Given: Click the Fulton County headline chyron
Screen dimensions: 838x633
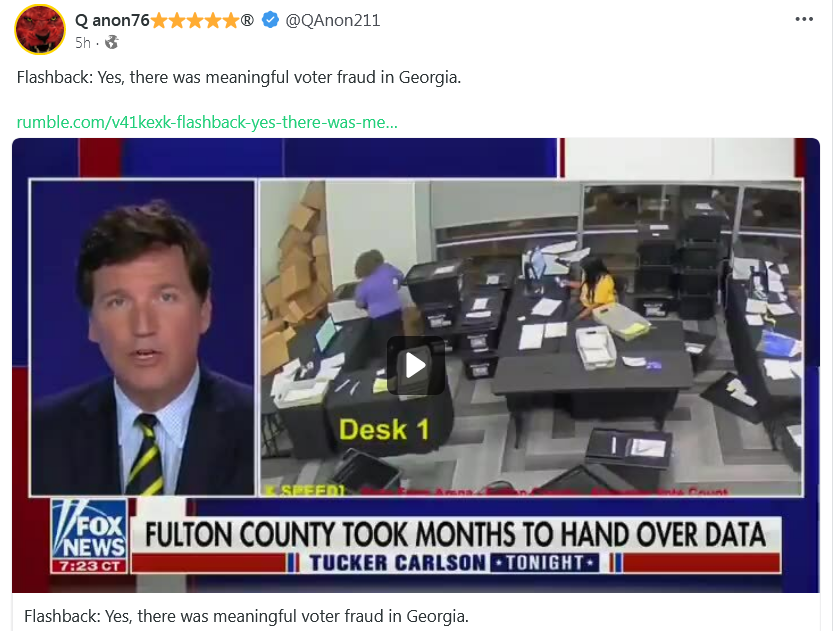Looking at the screenshot, I should [455, 535].
